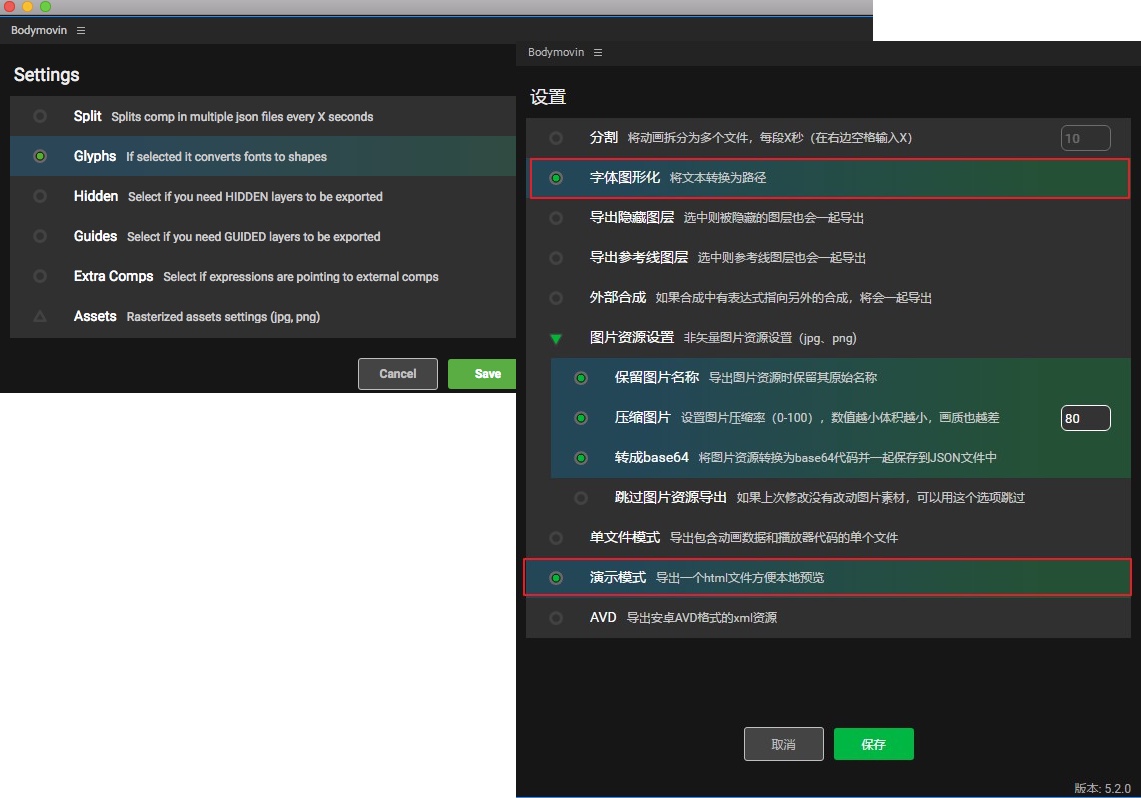Toggle the 演示模式 radio button
Screen dimensions: 1141x798
(556, 578)
